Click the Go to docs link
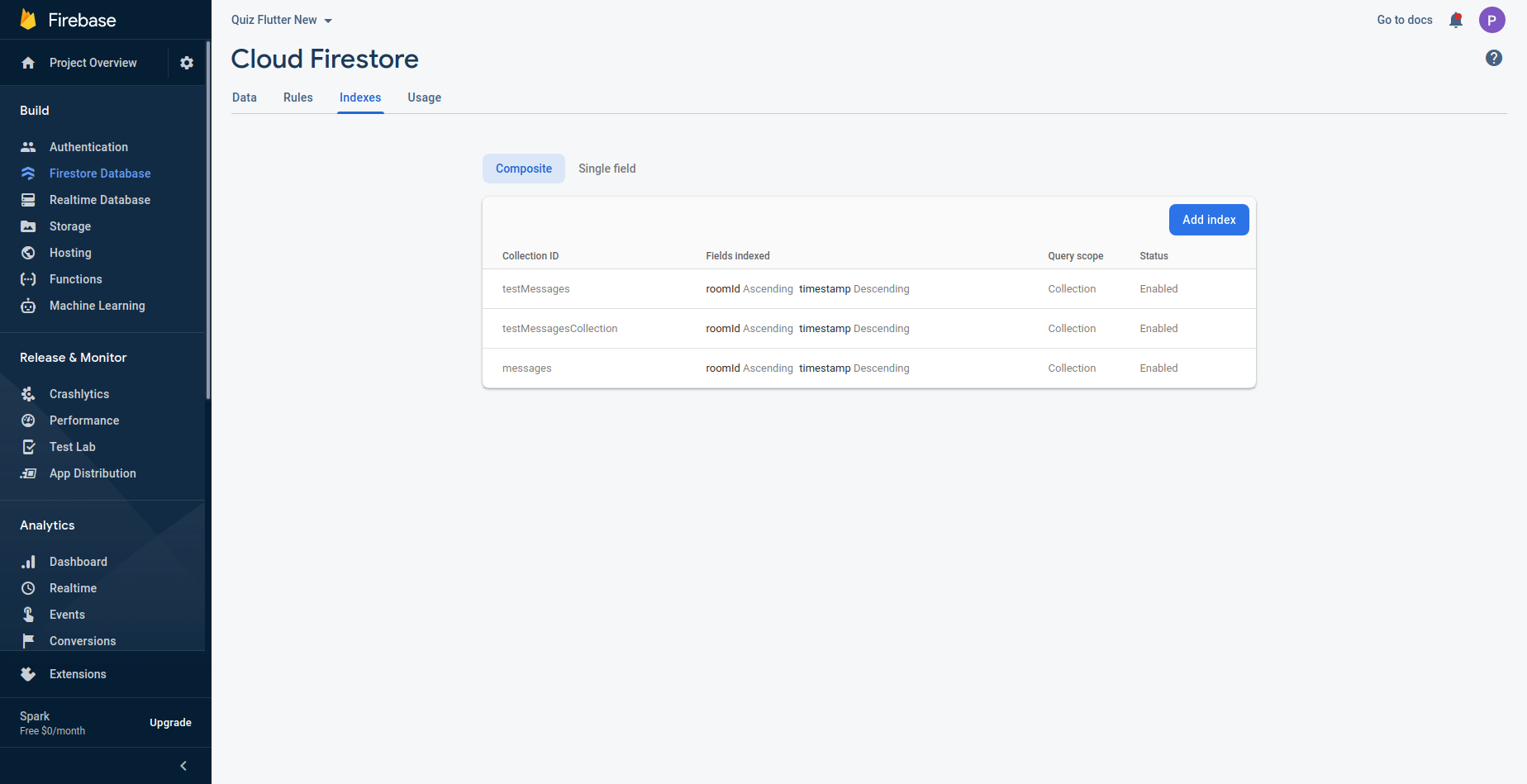 point(1404,20)
